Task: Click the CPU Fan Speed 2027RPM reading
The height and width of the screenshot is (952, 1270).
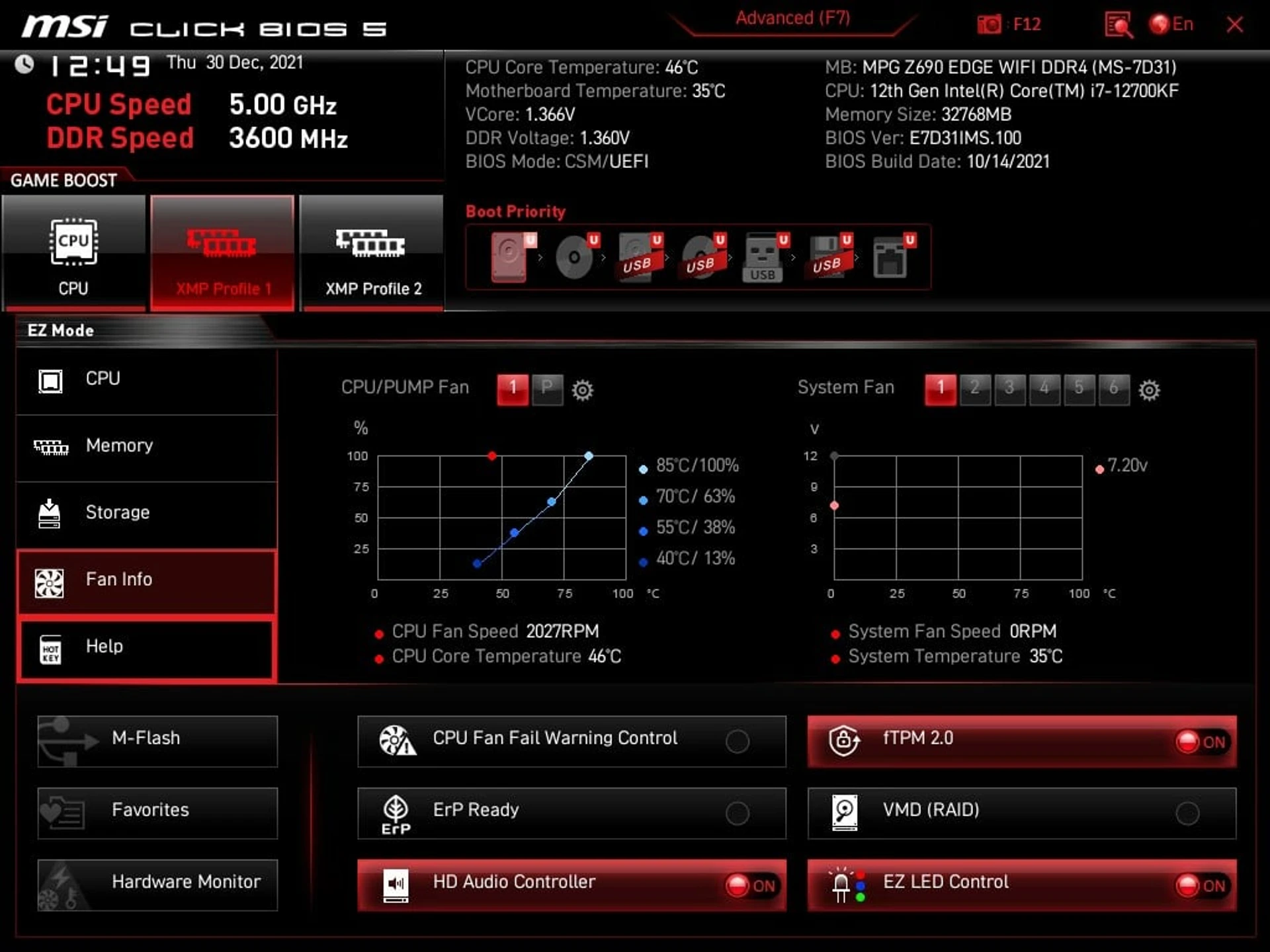Action: click(495, 631)
